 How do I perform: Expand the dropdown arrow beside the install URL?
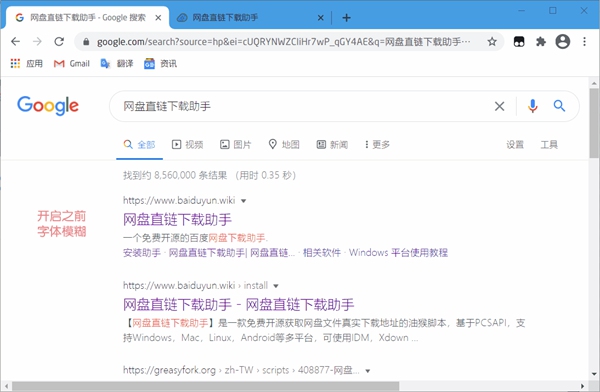tap(276, 286)
